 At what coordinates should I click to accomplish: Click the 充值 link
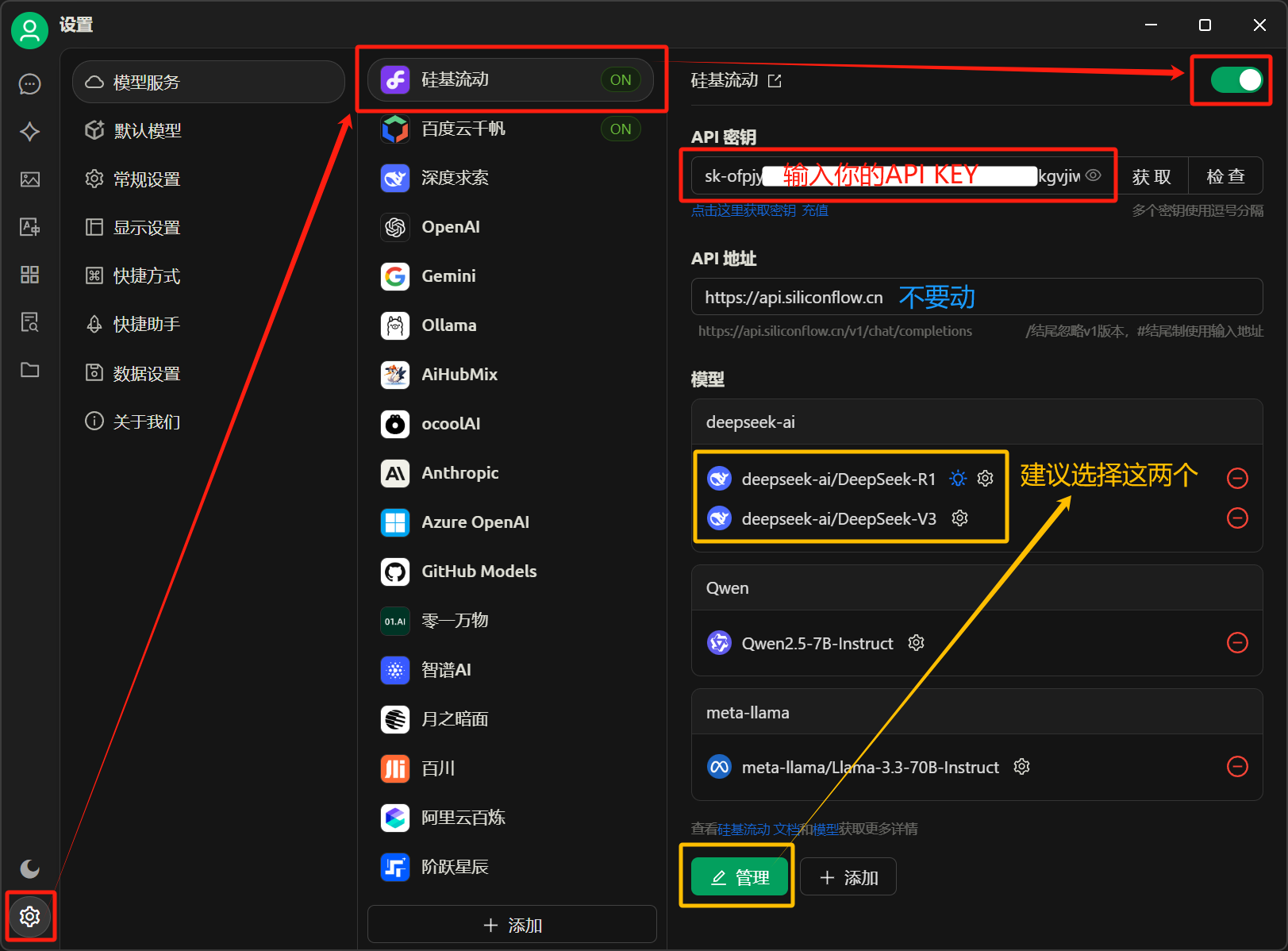click(815, 210)
